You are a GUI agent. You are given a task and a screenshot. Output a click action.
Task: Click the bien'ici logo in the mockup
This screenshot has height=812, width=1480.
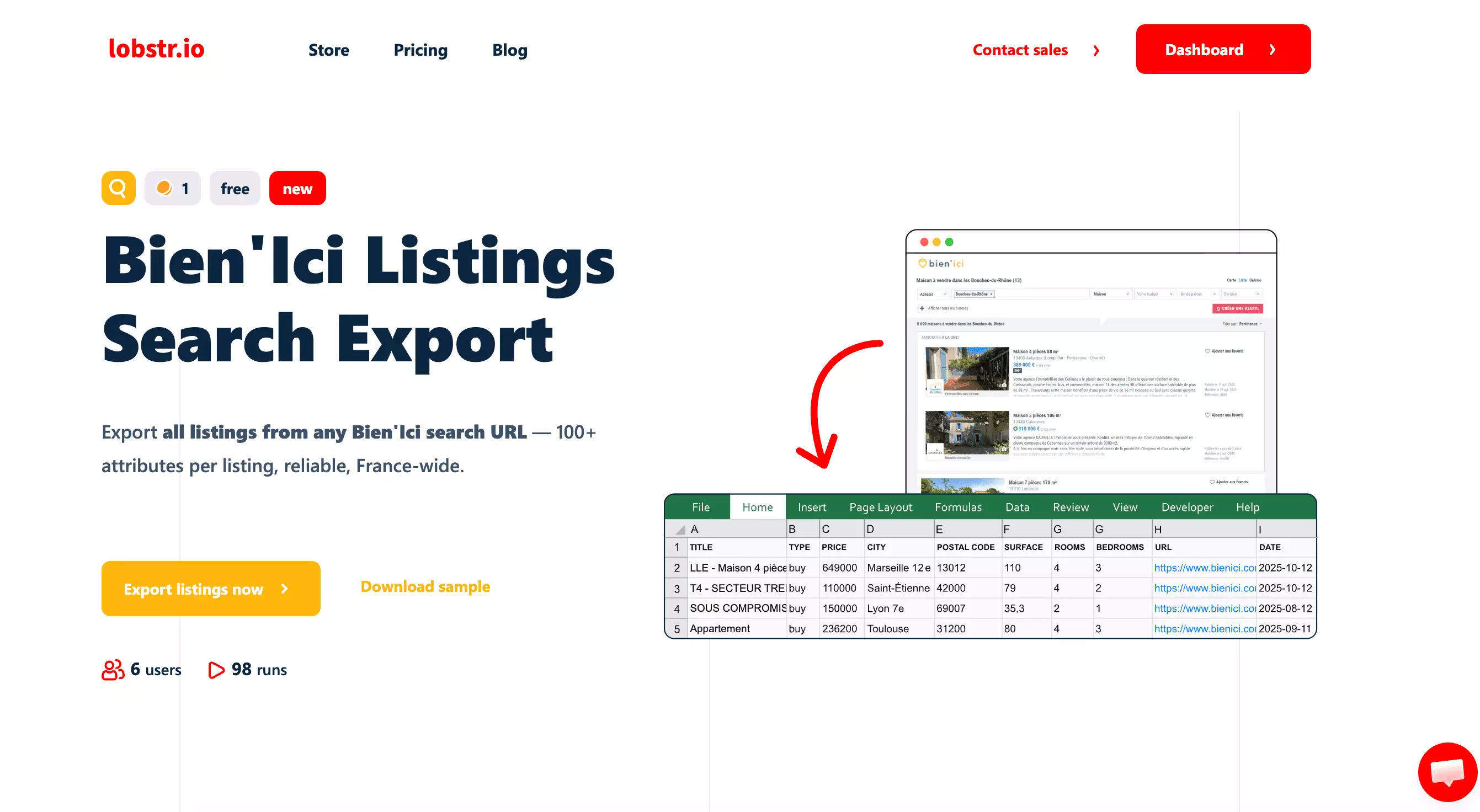coord(940,263)
